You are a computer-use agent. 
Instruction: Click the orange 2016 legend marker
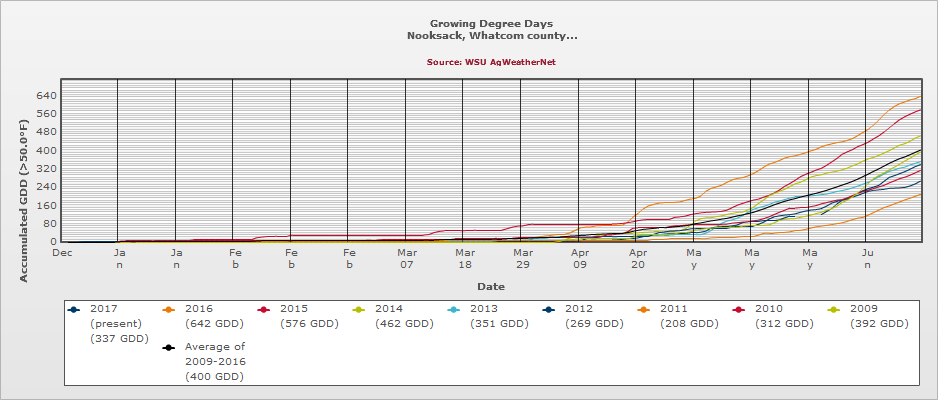[169, 309]
